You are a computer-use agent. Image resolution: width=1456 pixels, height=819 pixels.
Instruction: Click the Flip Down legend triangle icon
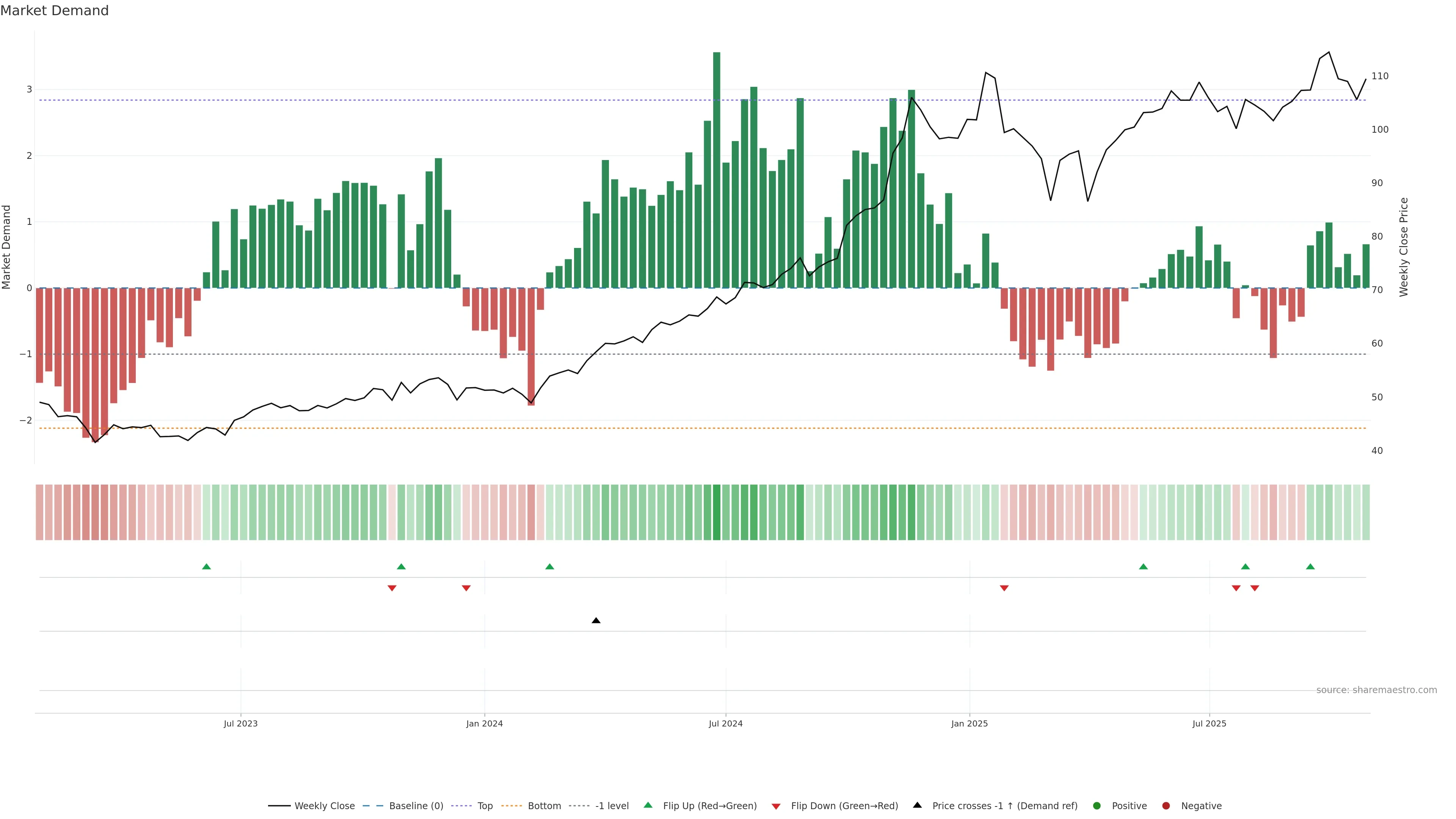[776, 806]
